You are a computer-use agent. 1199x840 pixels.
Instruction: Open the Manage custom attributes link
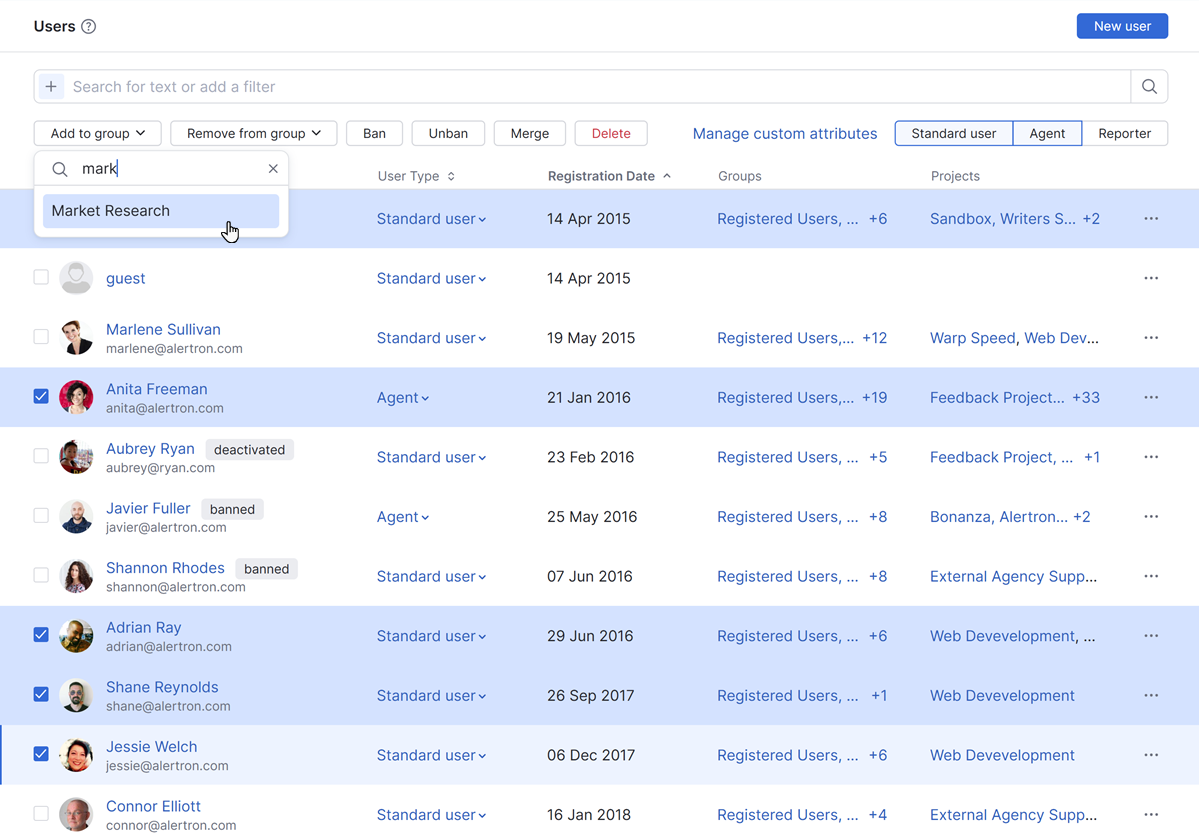pyautogui.click(x=784, y=133)
